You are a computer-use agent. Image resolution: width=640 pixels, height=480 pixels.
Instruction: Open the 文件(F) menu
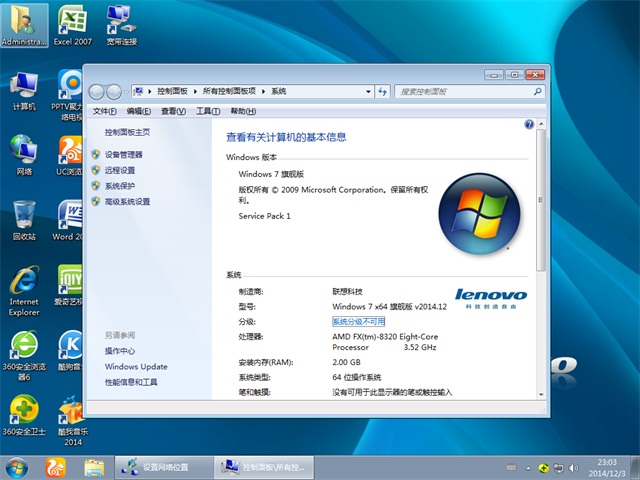[x=104, y=111]
